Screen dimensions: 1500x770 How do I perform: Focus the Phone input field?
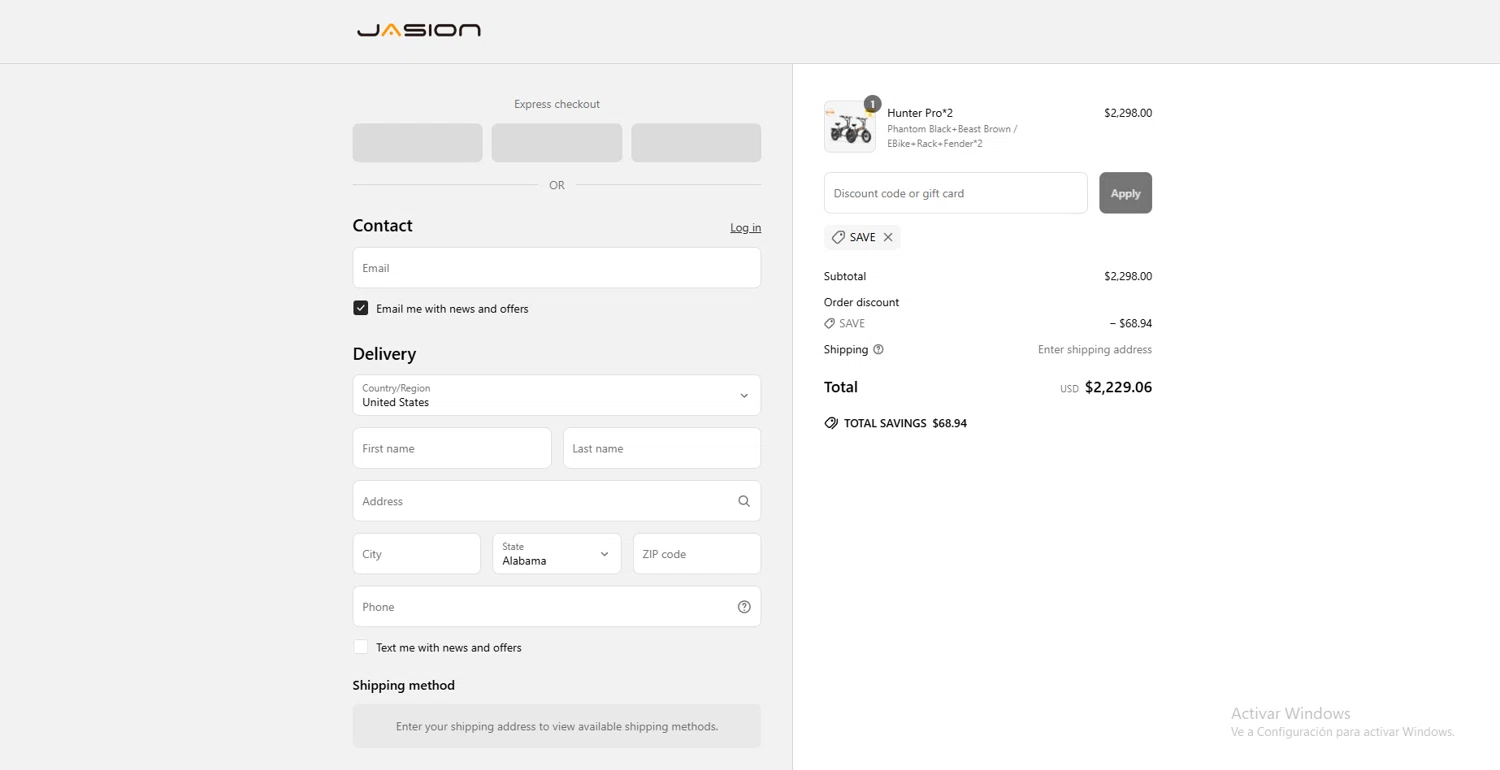pyautogui.click(x=557, y=607)
